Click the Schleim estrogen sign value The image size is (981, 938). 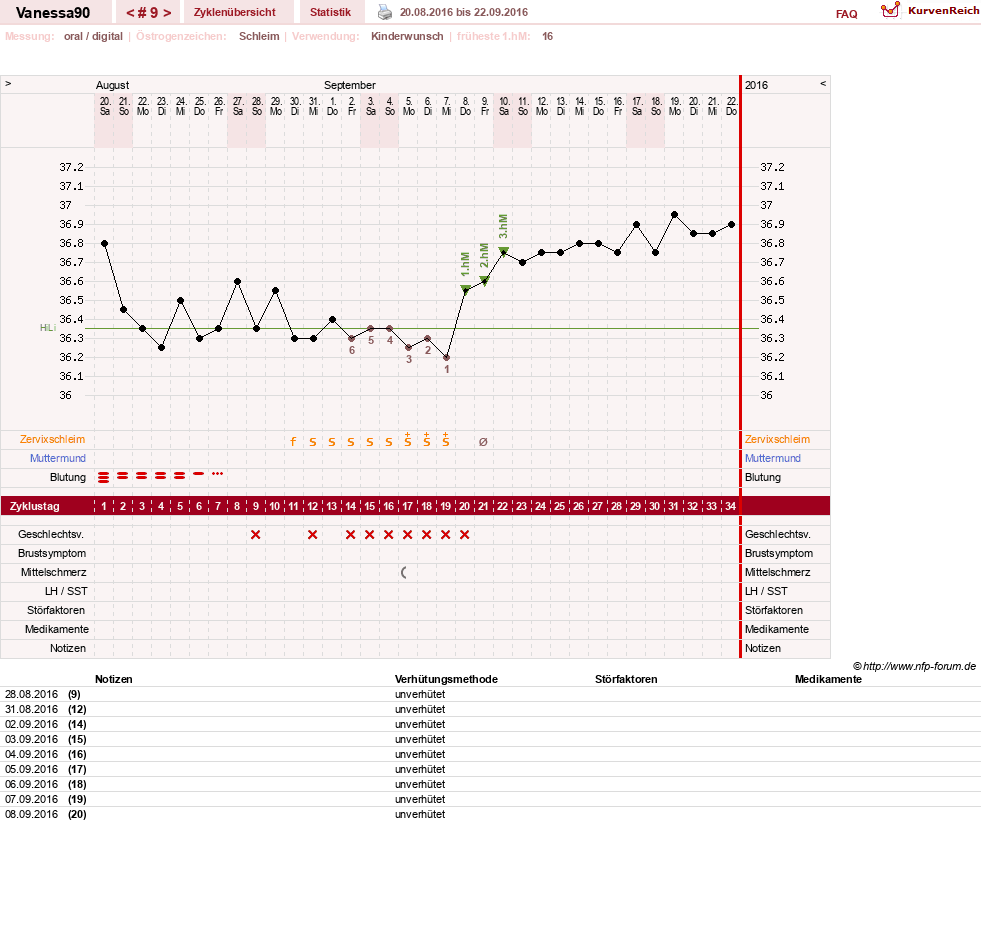tap(259, 36)
